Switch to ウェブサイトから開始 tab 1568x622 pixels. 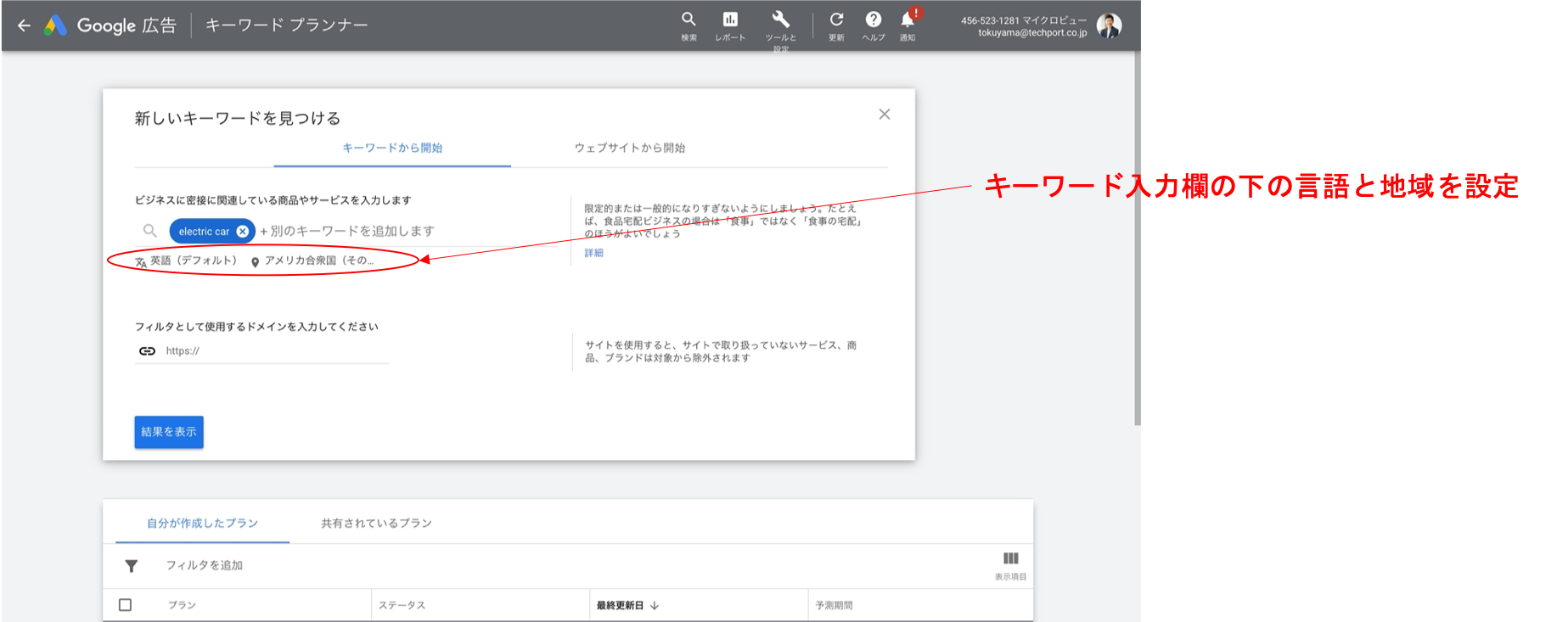coord(630,148)
